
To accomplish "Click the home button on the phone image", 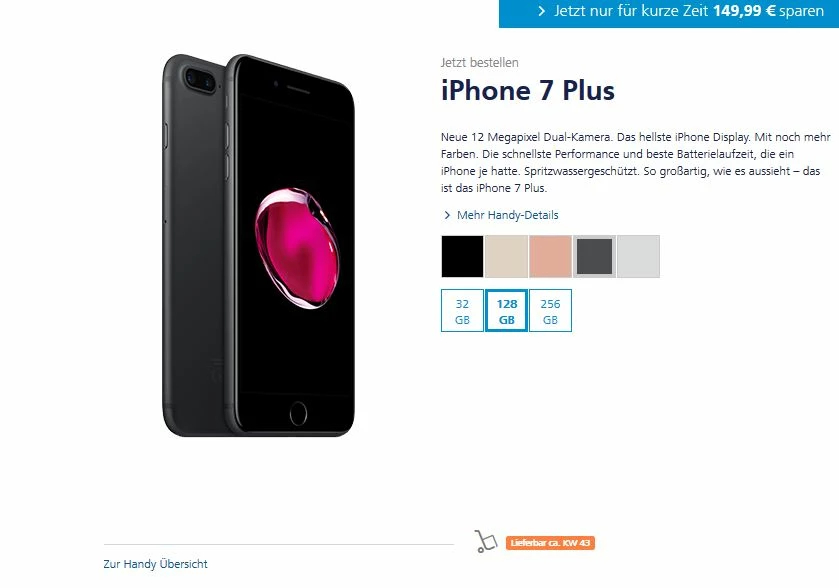I will tap(298, 414).
